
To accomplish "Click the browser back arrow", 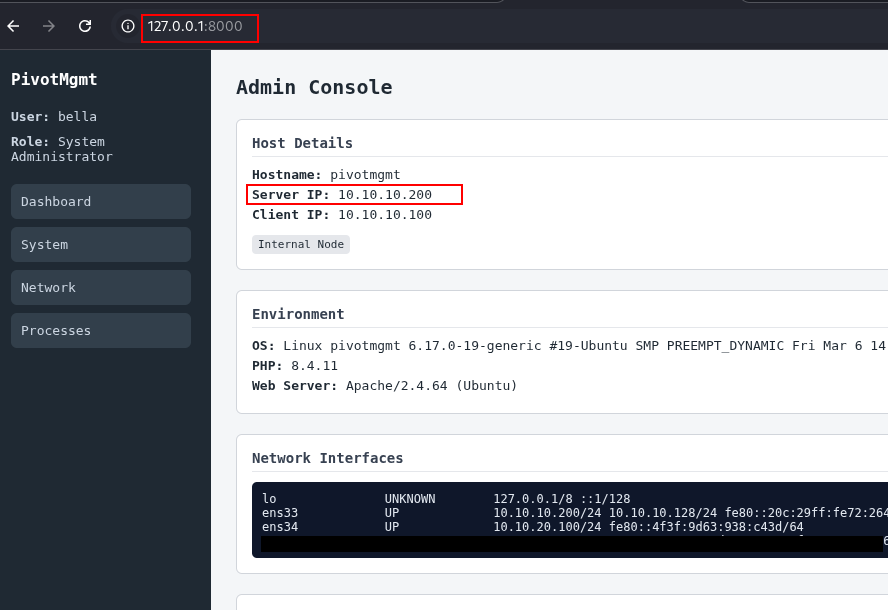I will [13, 26].
